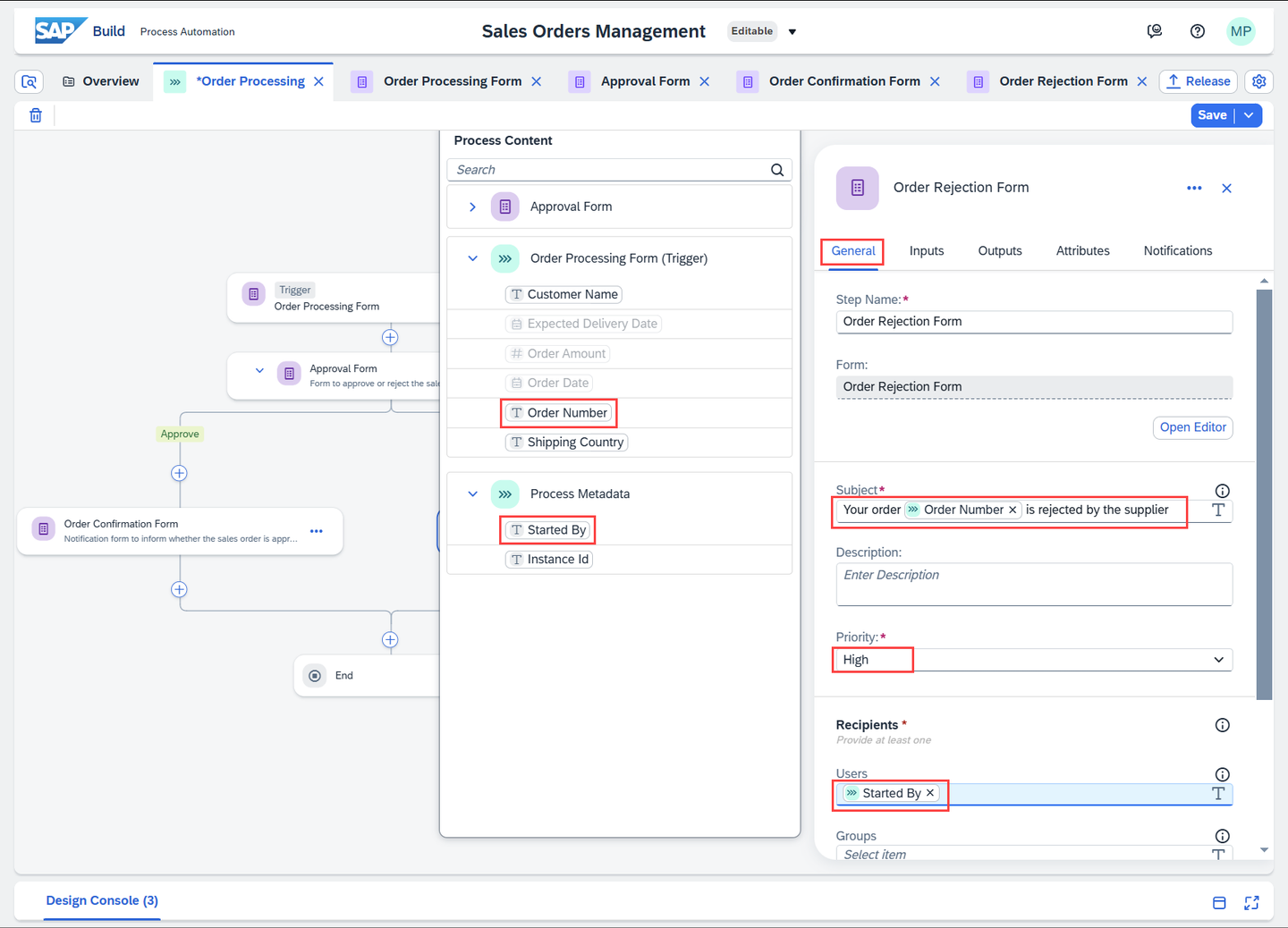
Task: Close the Order Processing tab
Action: pos(318,81)
